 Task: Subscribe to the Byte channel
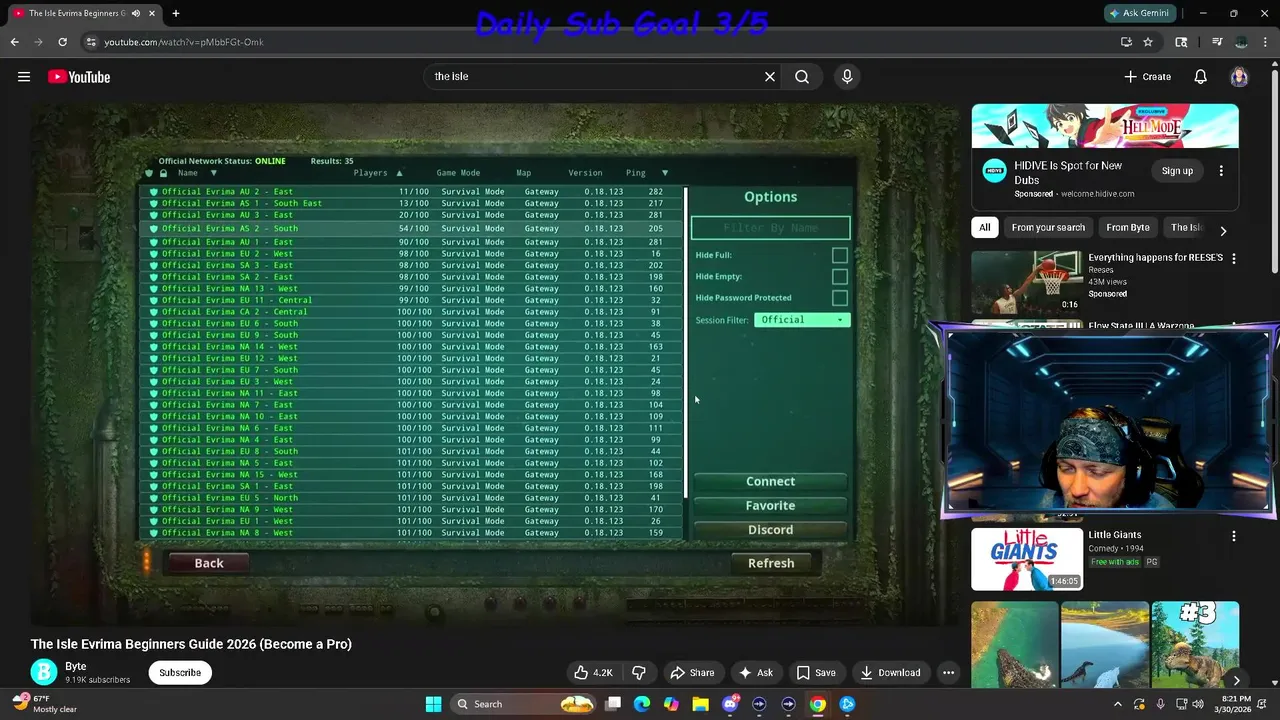pos(180,672)
